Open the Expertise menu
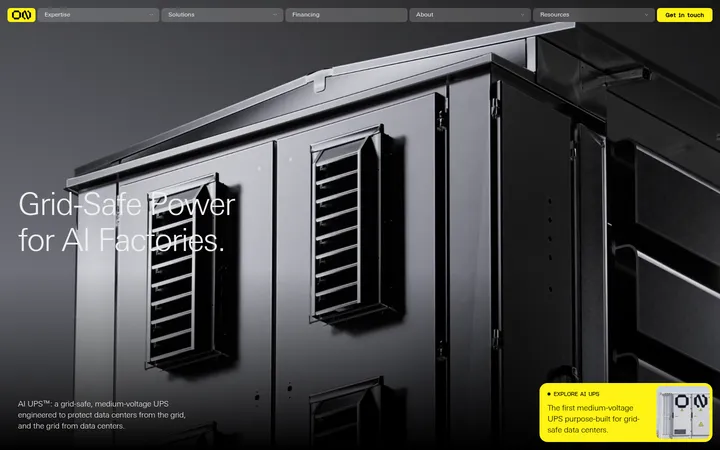The image size is (720, 450). [98, 15]
